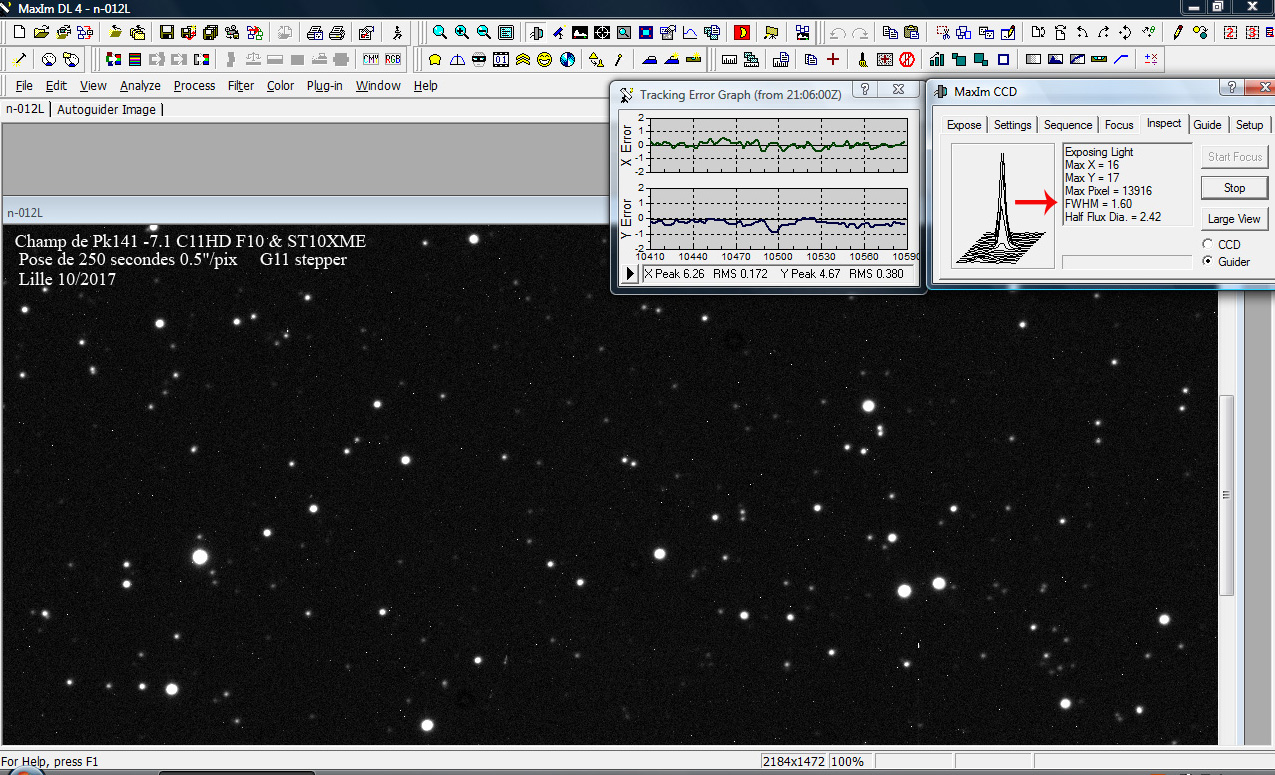Save image using the floppy disk icon

tap(167, 32)
